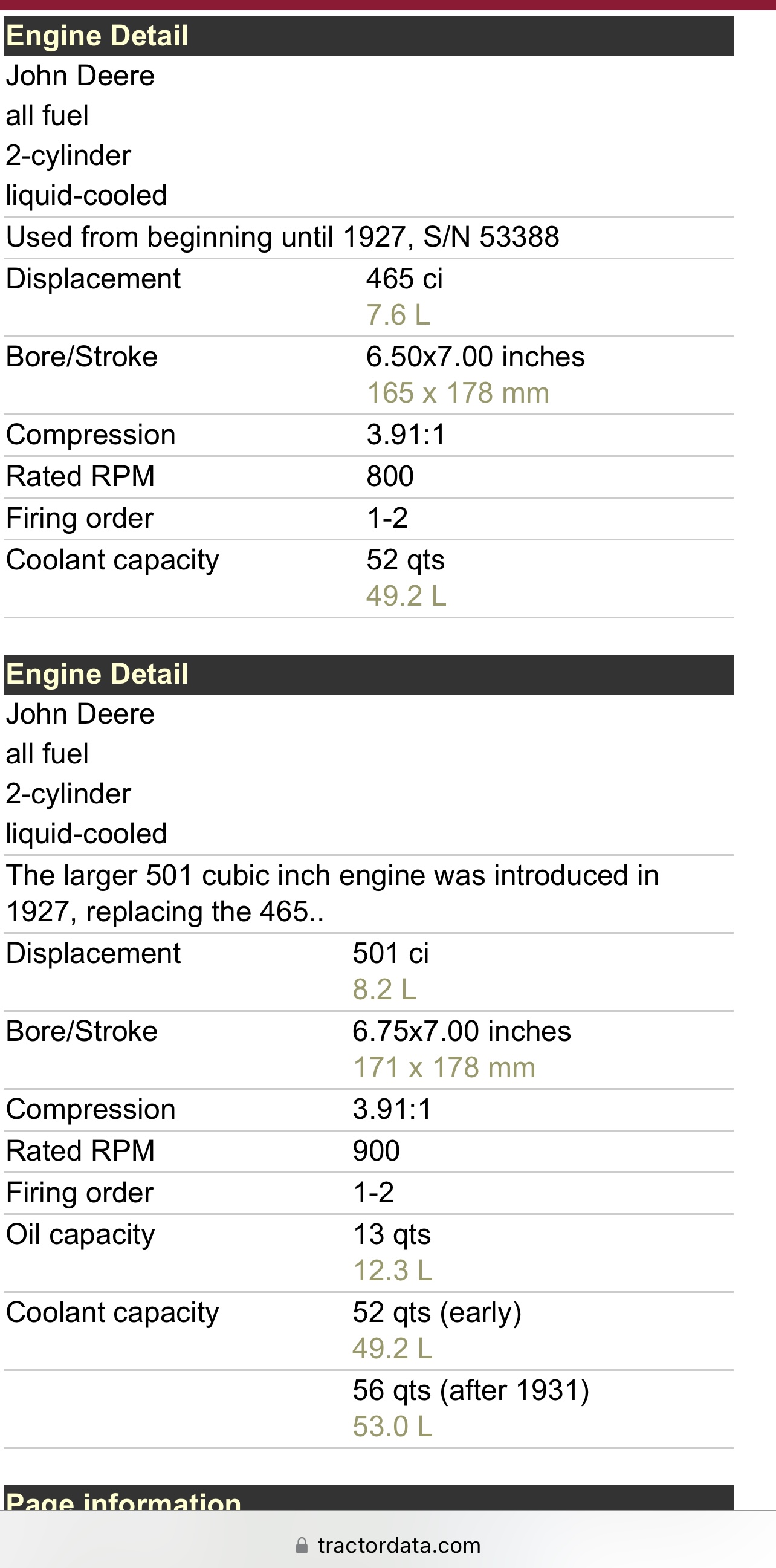
Task: Select the 6.75x7.00 inches bore/stroke value
Action: pyautogui.click(x=462, y=1031)
